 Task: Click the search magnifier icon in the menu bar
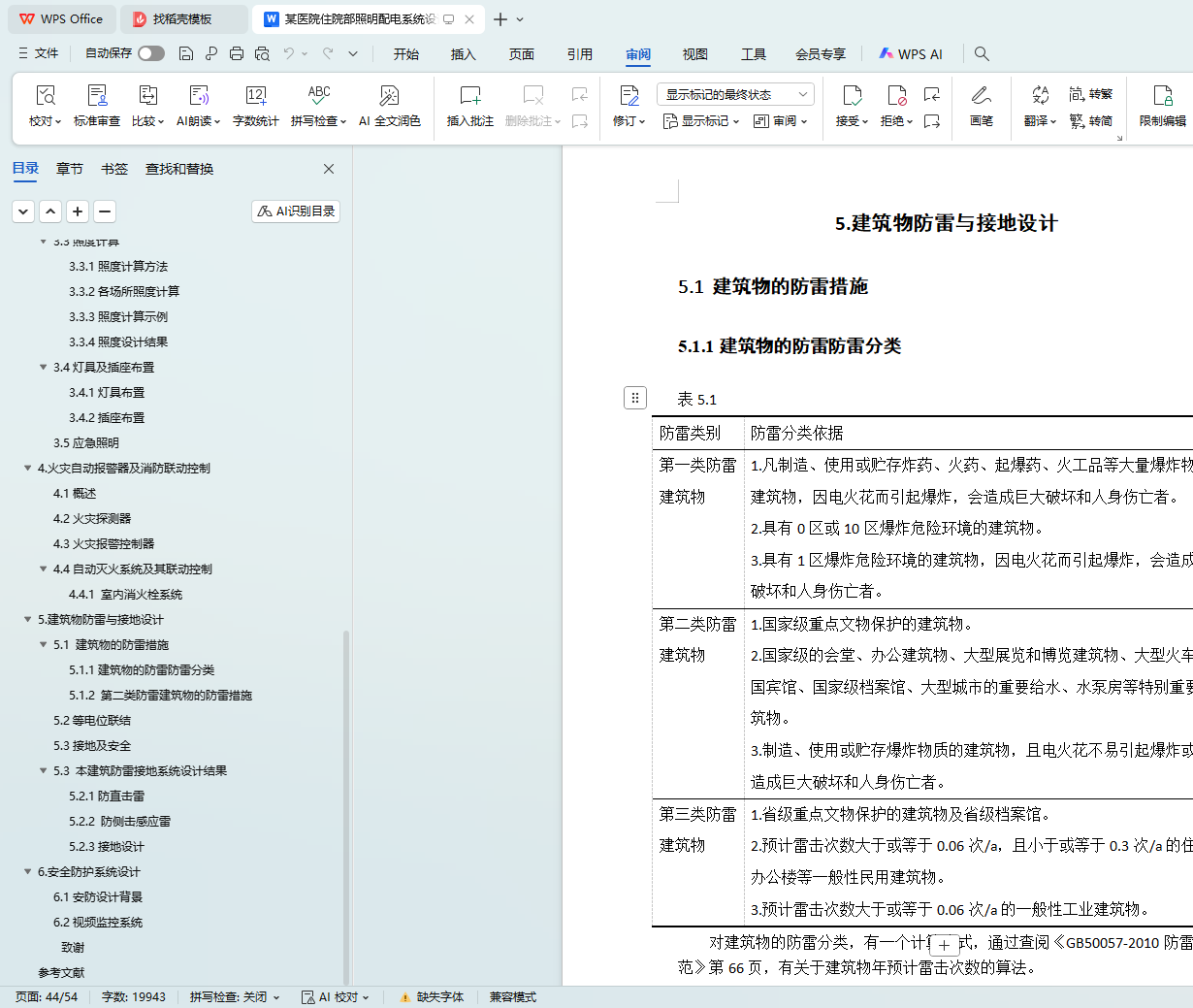pyautogui.click(x=982, y=53)
